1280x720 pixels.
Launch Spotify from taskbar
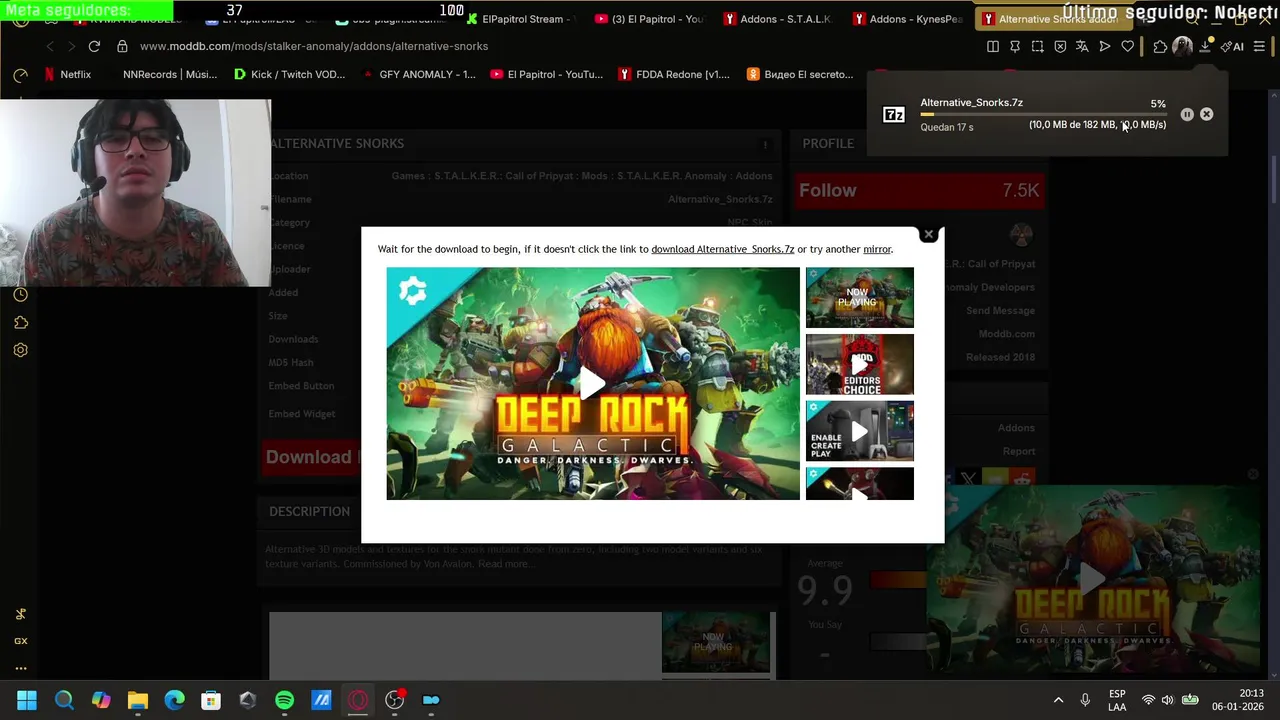[284, 700]
